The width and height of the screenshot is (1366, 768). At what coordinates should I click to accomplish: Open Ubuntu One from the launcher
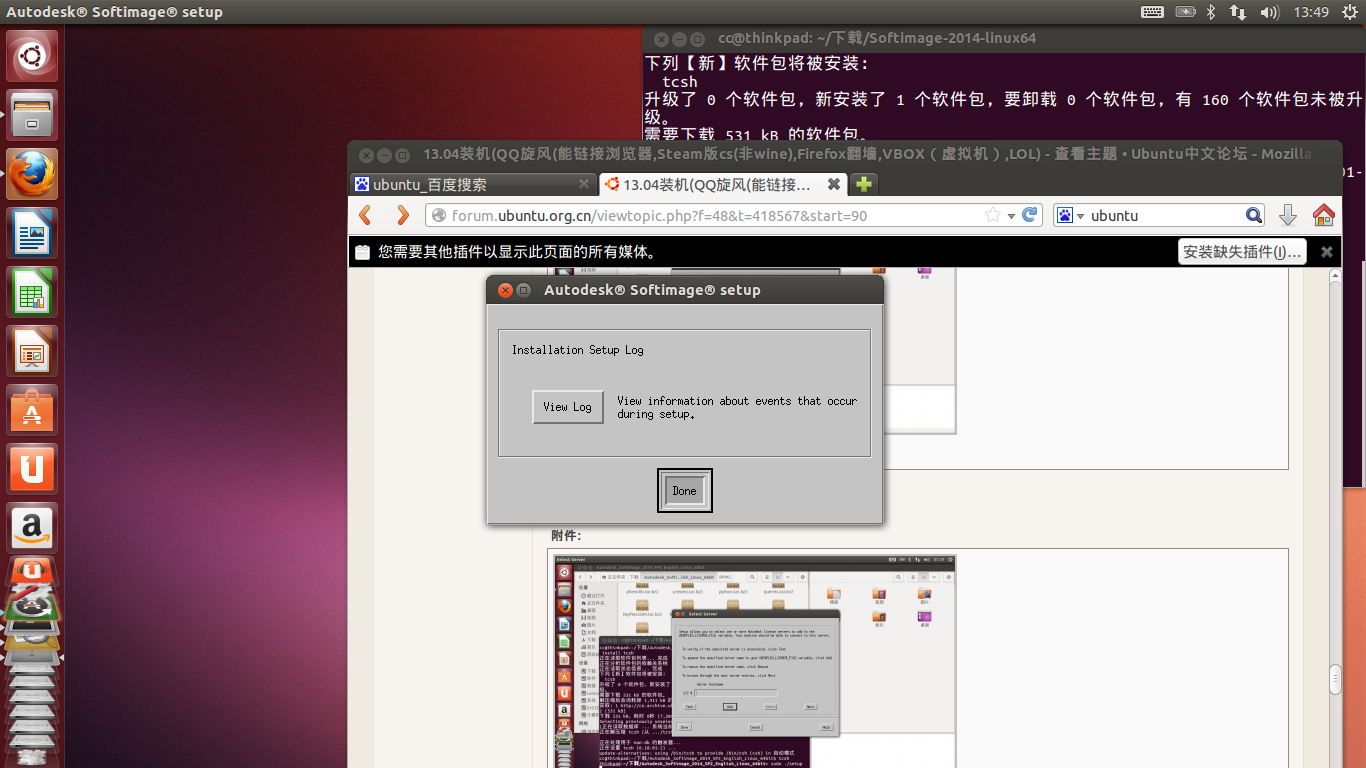tap(33, 469)
